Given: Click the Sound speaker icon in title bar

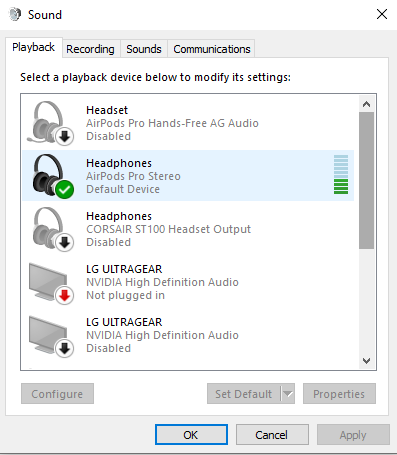Looking at the screenshot, I should [x=15, y=15].
